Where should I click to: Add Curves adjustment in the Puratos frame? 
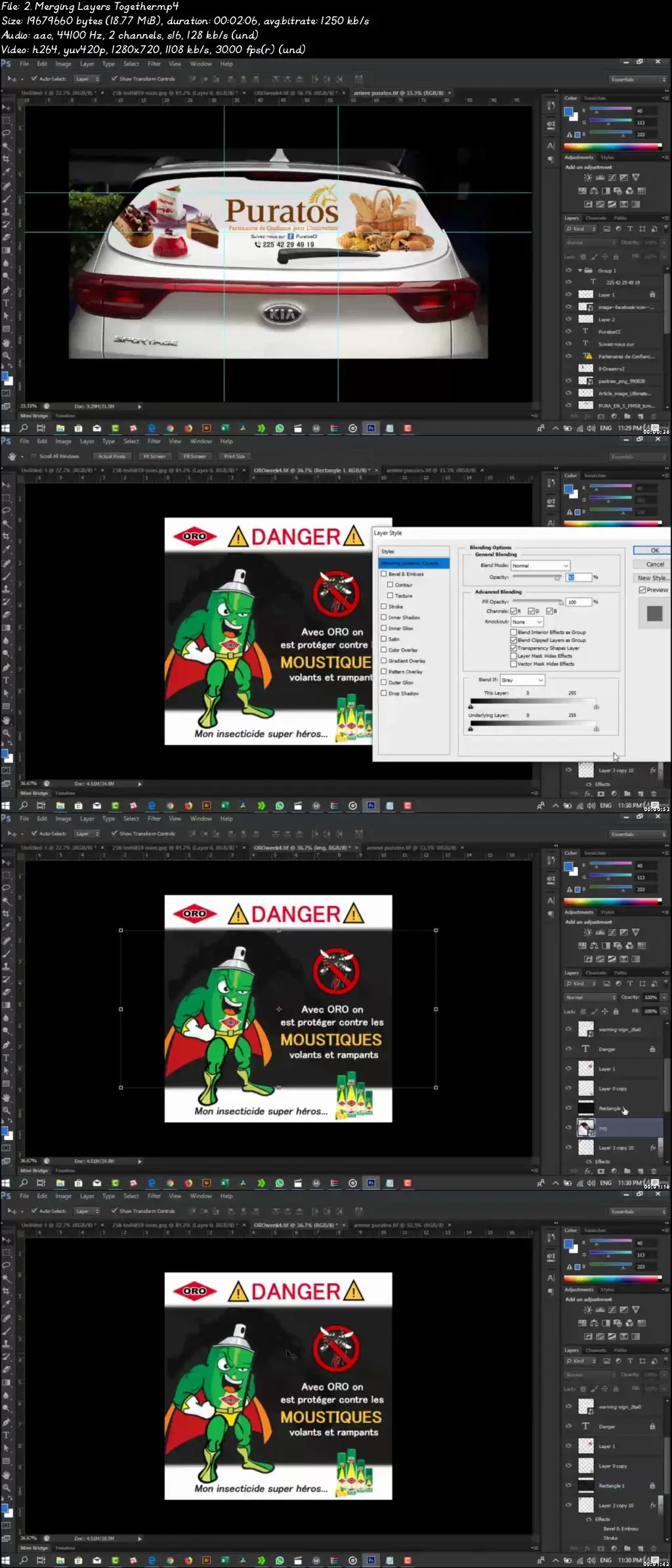click(x=612, y=177)
